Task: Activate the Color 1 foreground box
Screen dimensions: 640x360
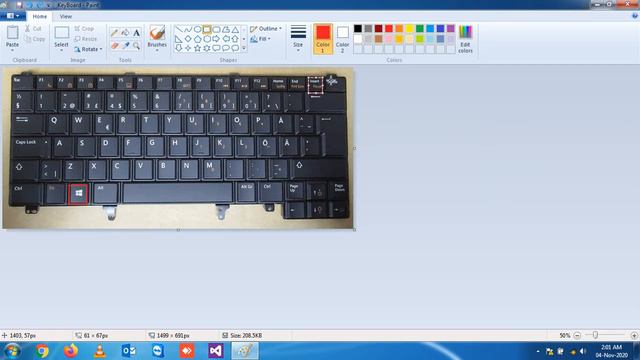Action: click(x=323, y=39)
